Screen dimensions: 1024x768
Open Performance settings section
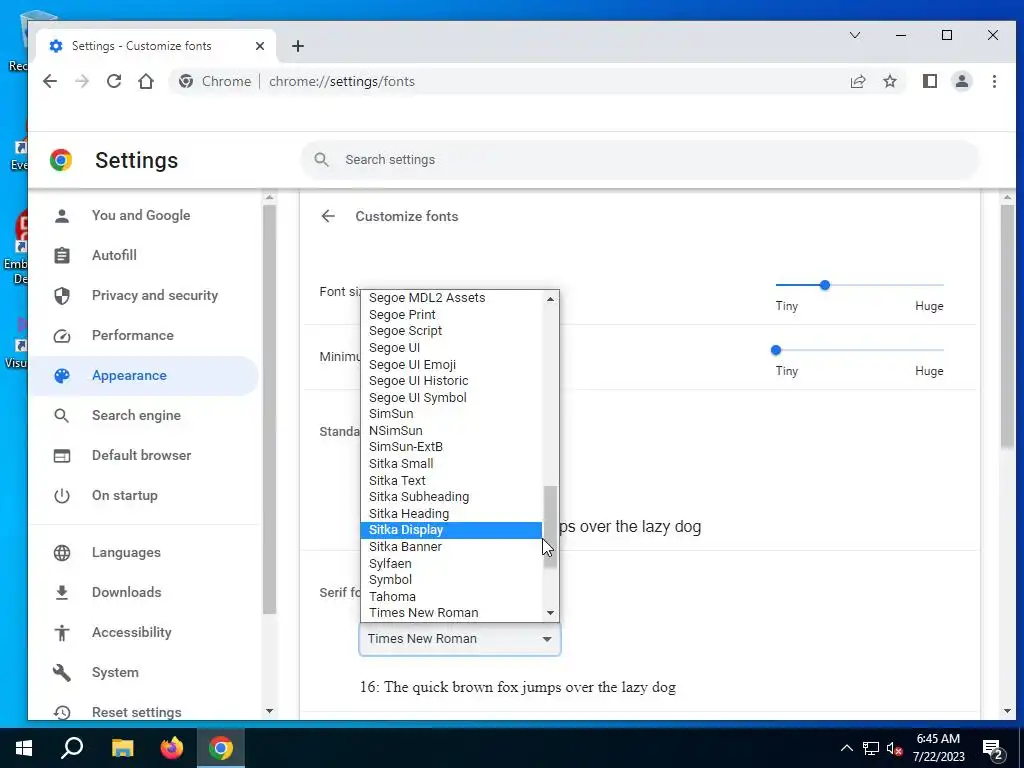(133, 335)
